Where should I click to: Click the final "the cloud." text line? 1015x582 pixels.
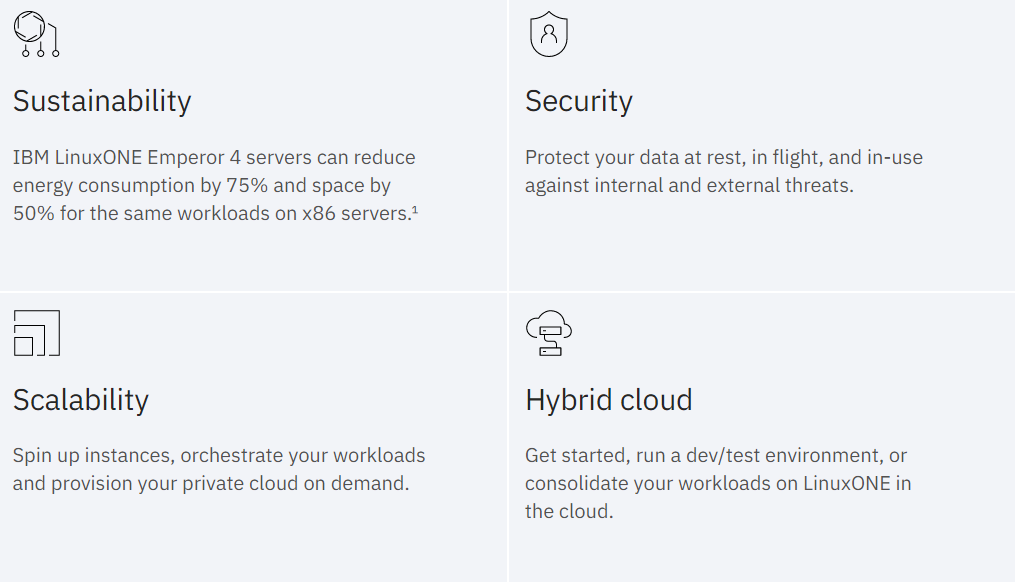click(x=569, y=511)
